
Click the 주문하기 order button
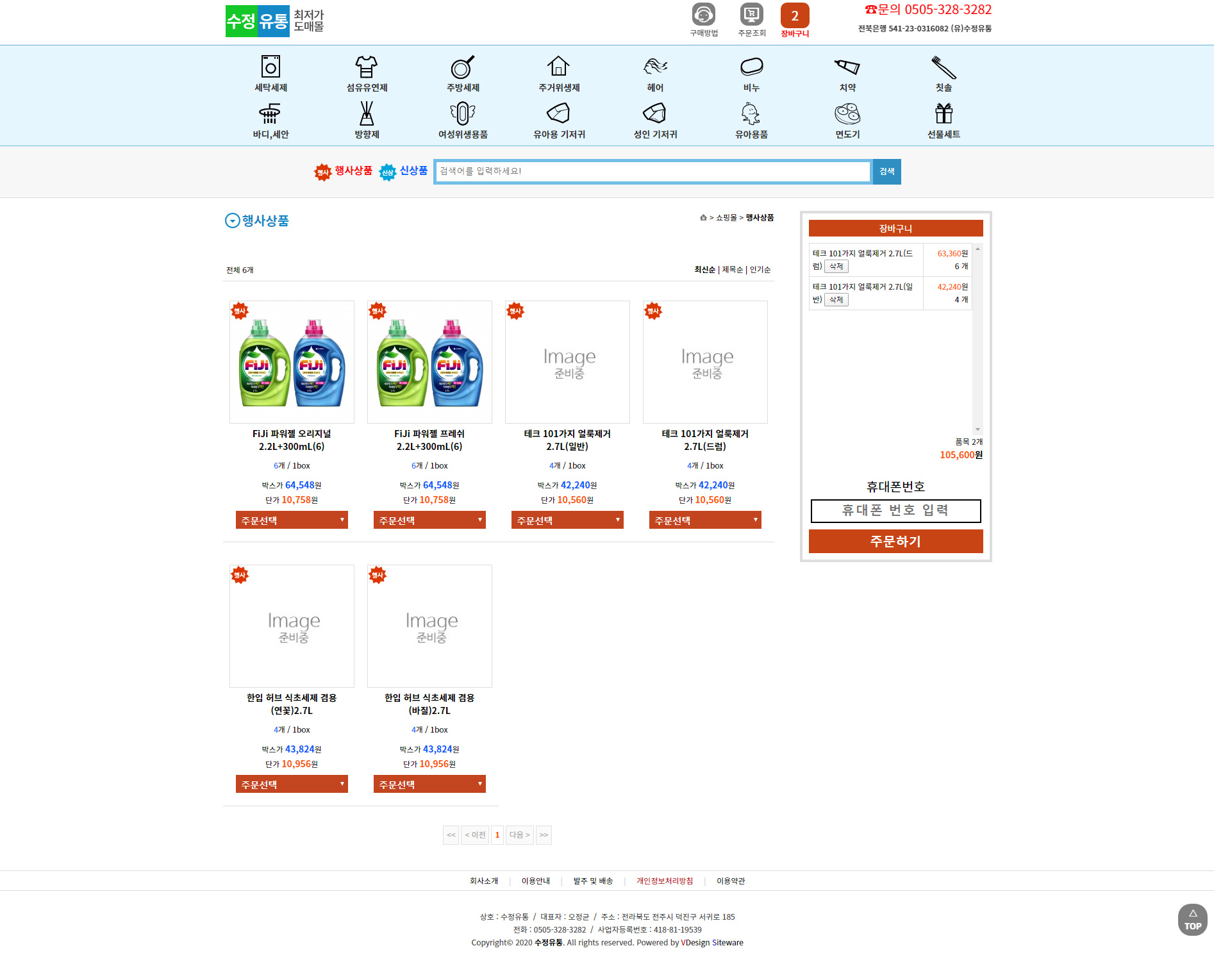(x=895, y=542)
